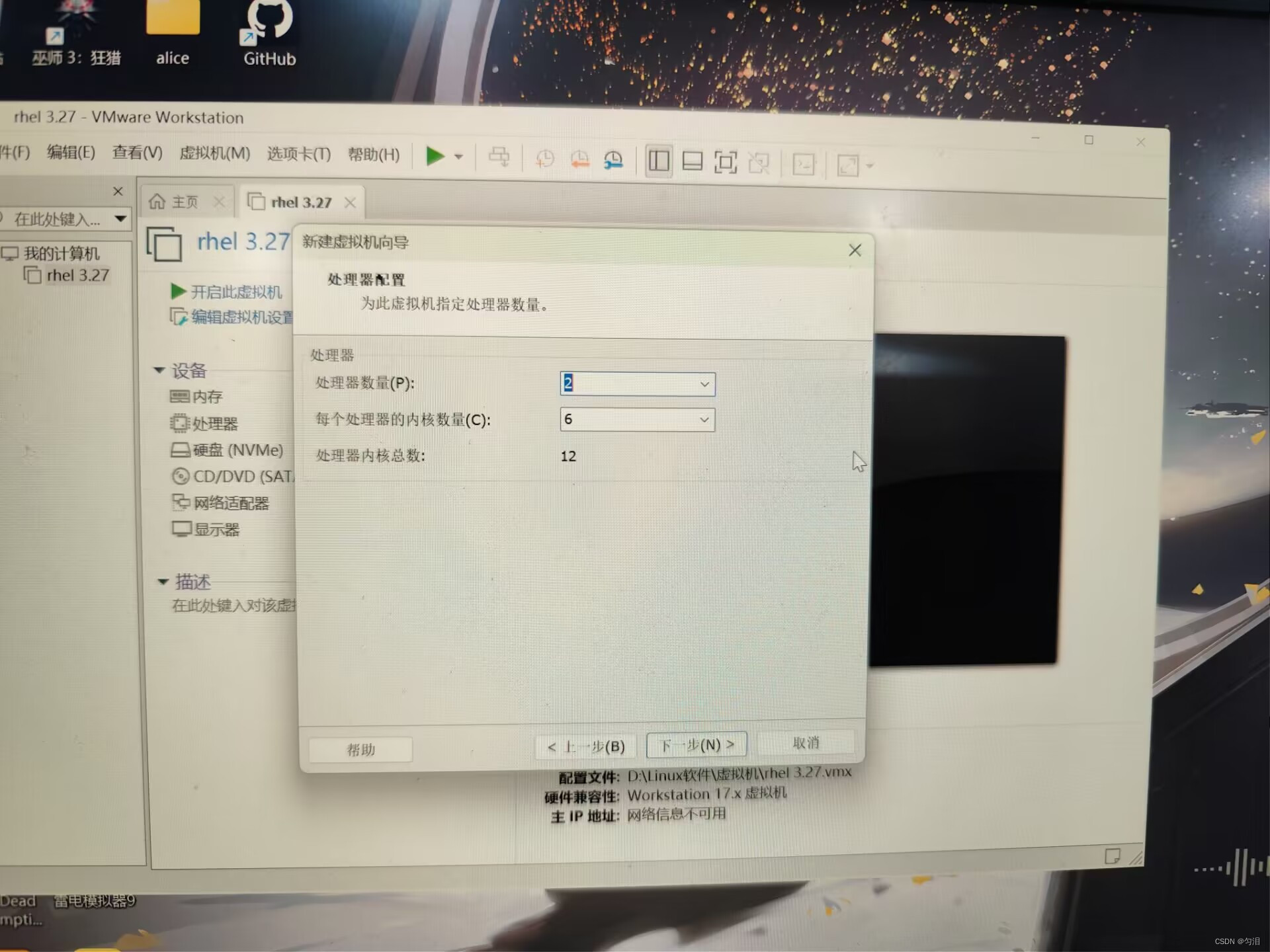
Task: Open the 编辑(E) menu
Action: tap(71, 152)
